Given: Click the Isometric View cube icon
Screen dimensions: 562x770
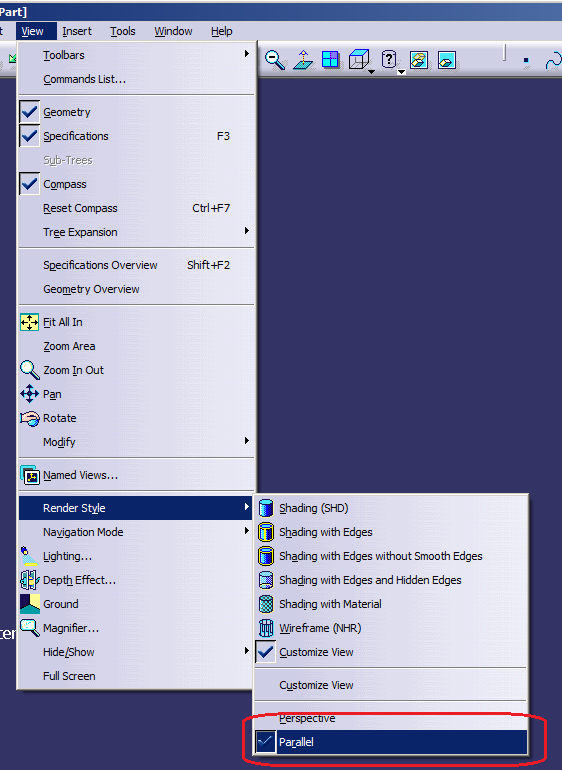Looking at the screenshot, I should click(x=359, y=60).
